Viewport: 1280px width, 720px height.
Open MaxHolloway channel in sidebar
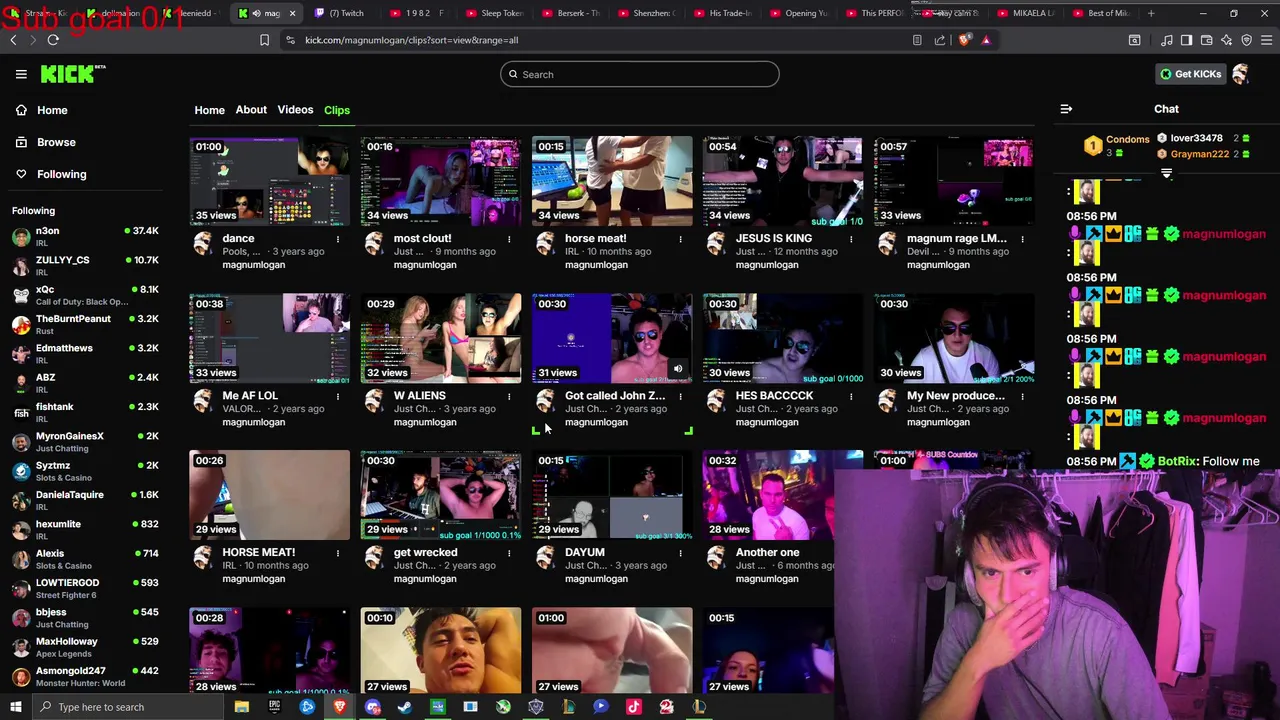85,647
